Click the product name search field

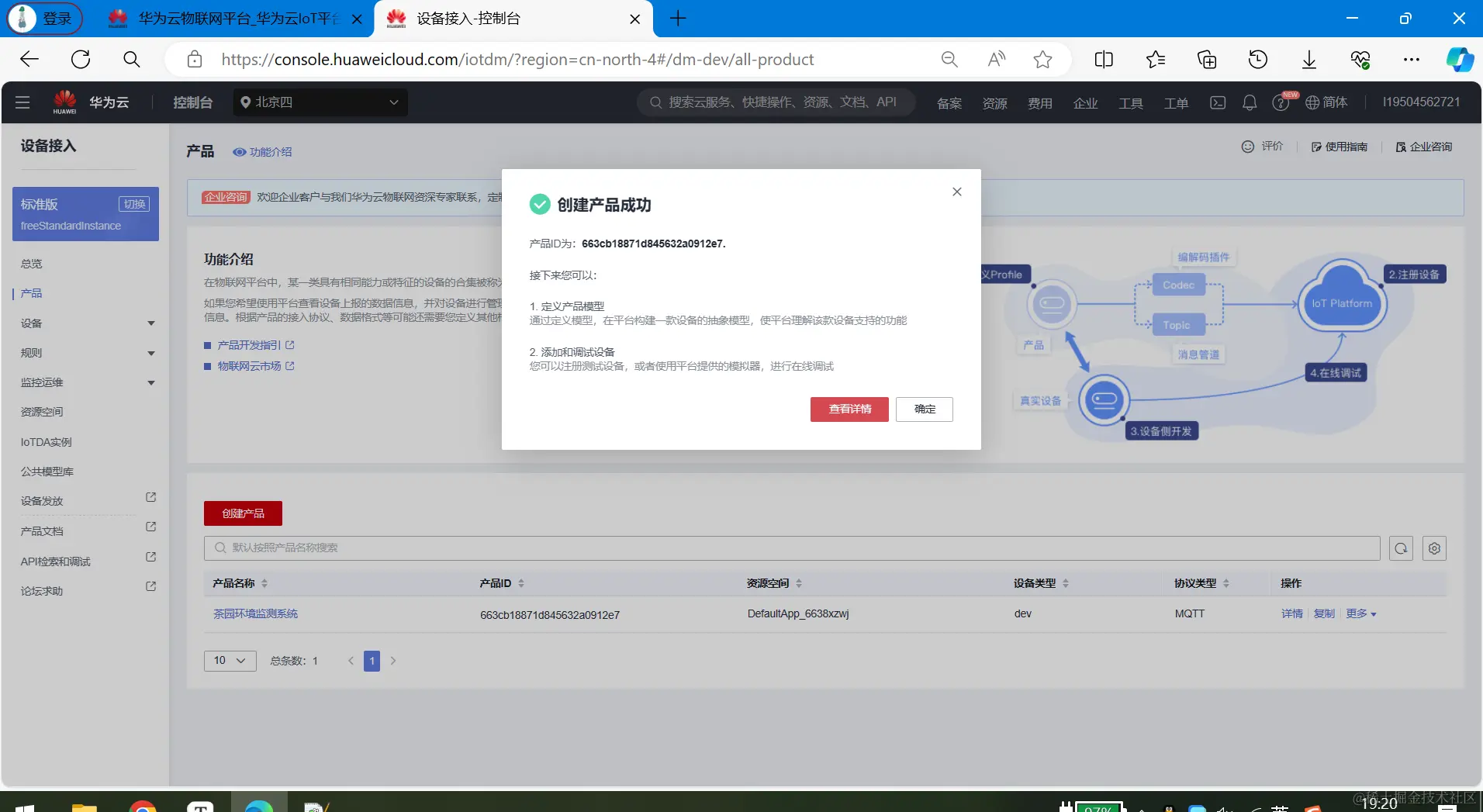792,548
